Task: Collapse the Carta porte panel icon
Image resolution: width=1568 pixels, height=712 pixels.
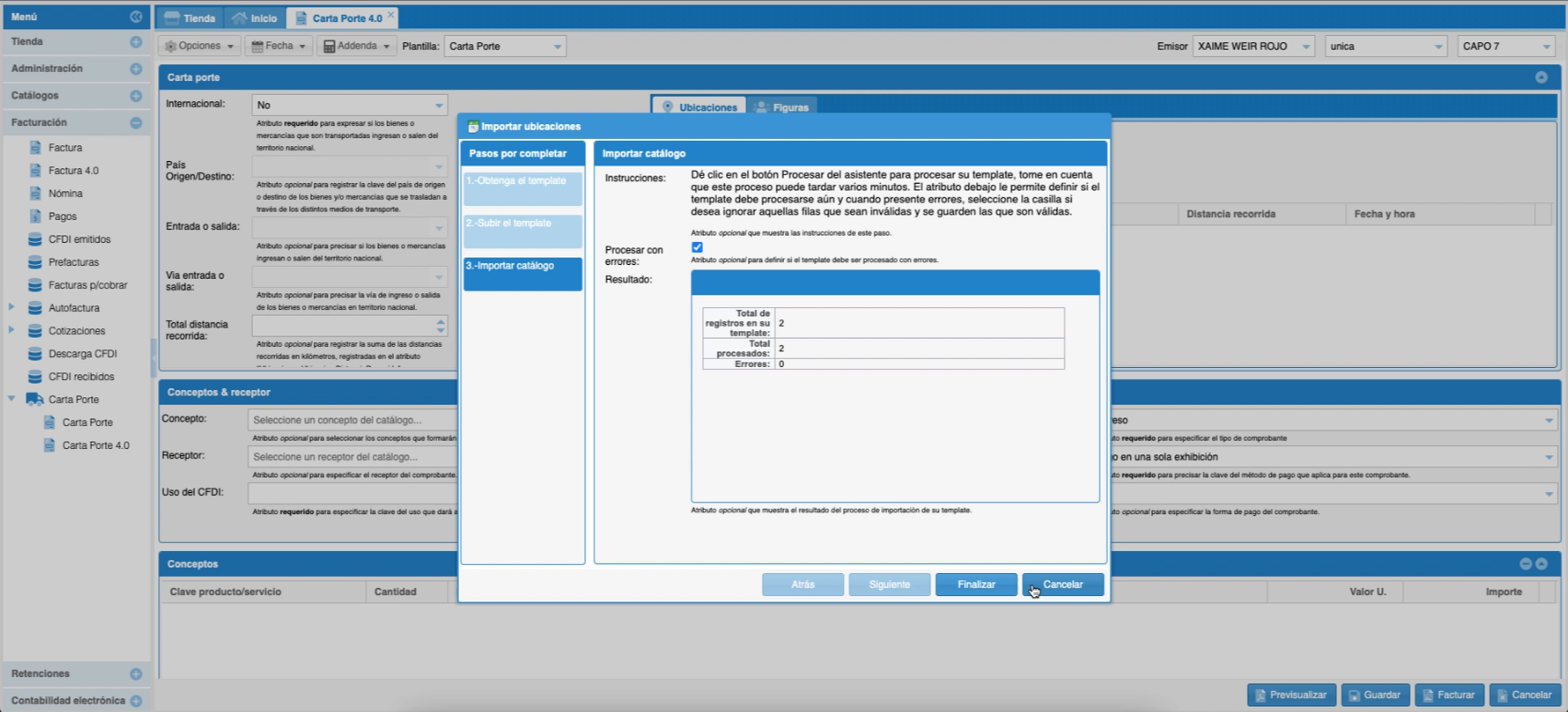Action: coord(1541,77)
